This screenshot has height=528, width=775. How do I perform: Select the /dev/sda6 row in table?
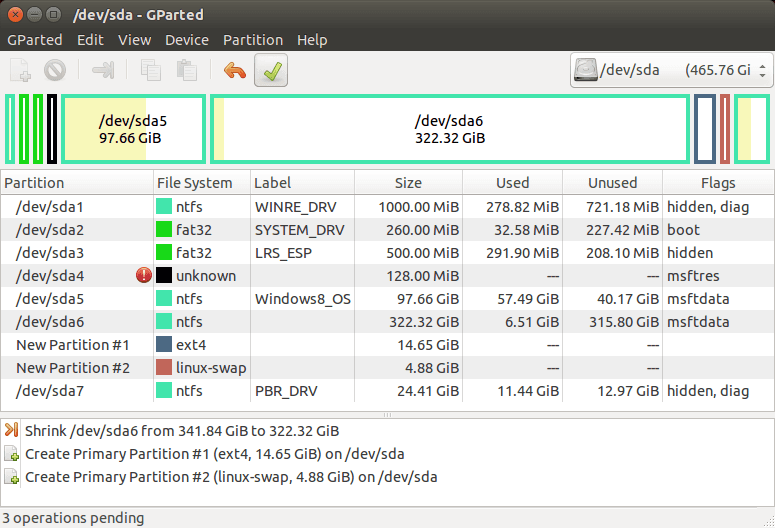387,321
